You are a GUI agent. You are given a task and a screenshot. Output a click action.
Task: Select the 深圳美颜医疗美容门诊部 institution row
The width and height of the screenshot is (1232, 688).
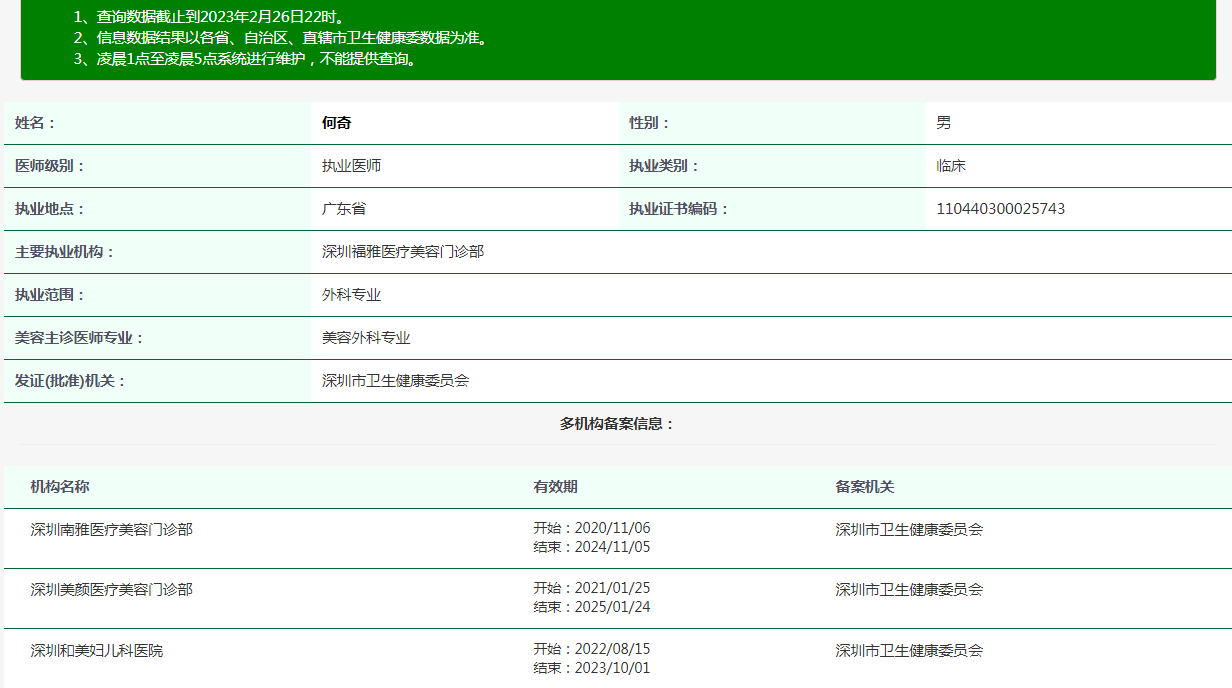click(x=616, y=598)
